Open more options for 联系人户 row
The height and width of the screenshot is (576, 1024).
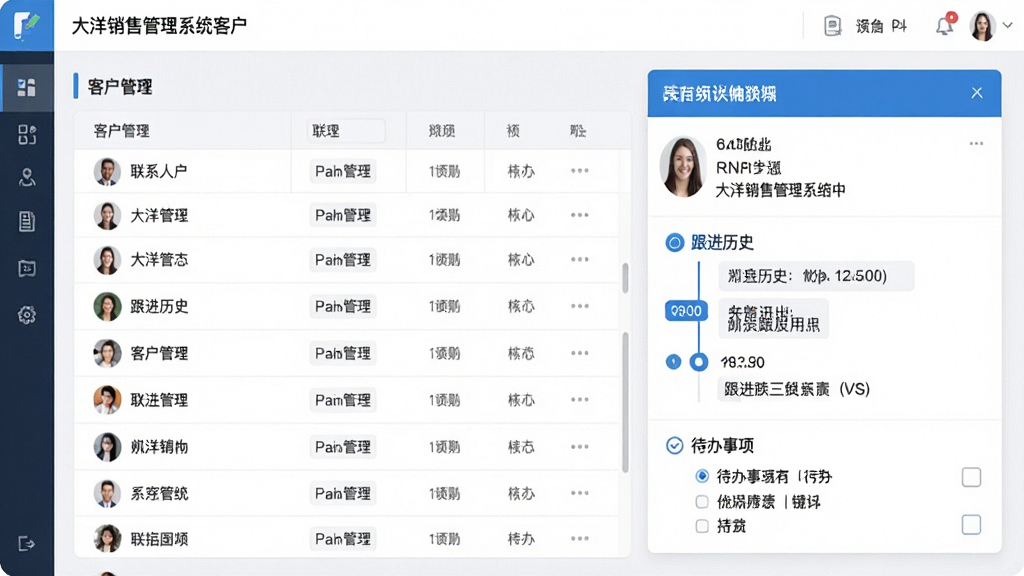[x=580, y=170]
